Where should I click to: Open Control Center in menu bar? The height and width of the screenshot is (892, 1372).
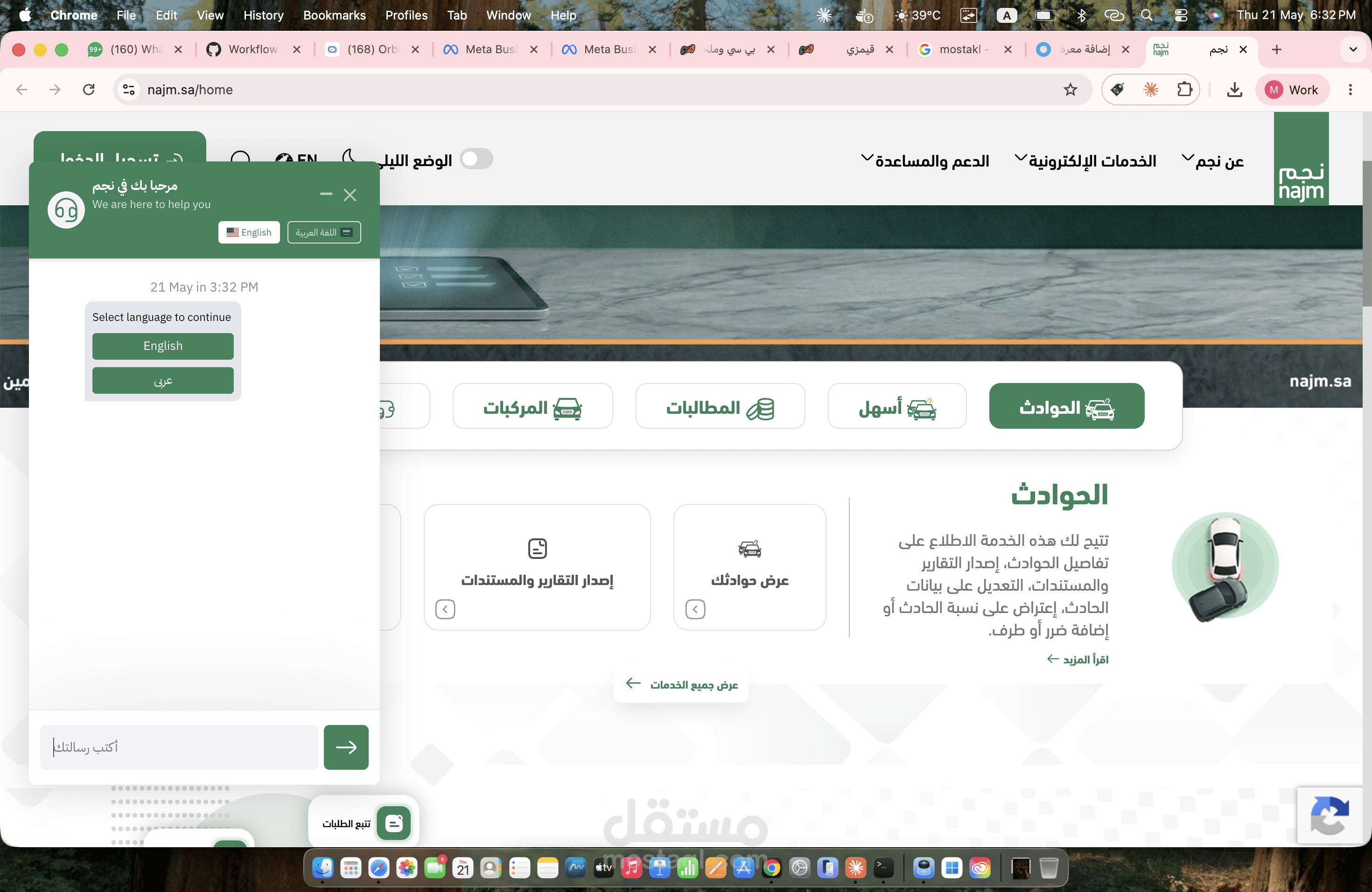click(x=1181, y=15)
